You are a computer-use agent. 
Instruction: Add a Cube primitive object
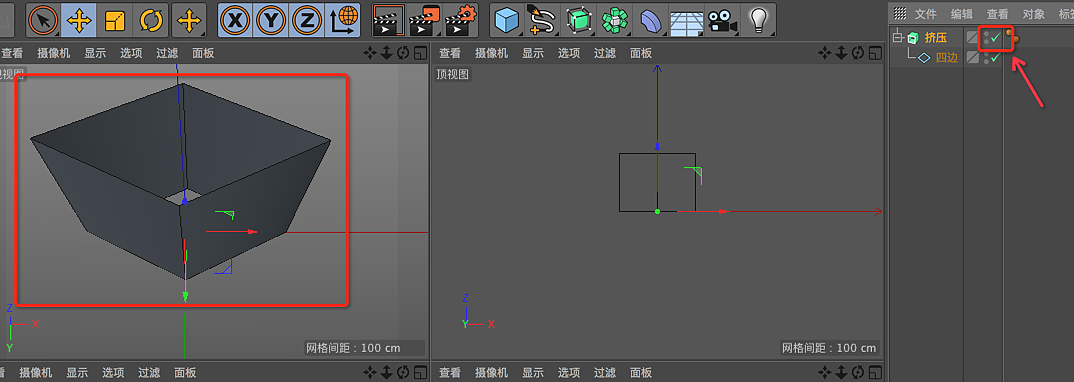click(508, 21)
